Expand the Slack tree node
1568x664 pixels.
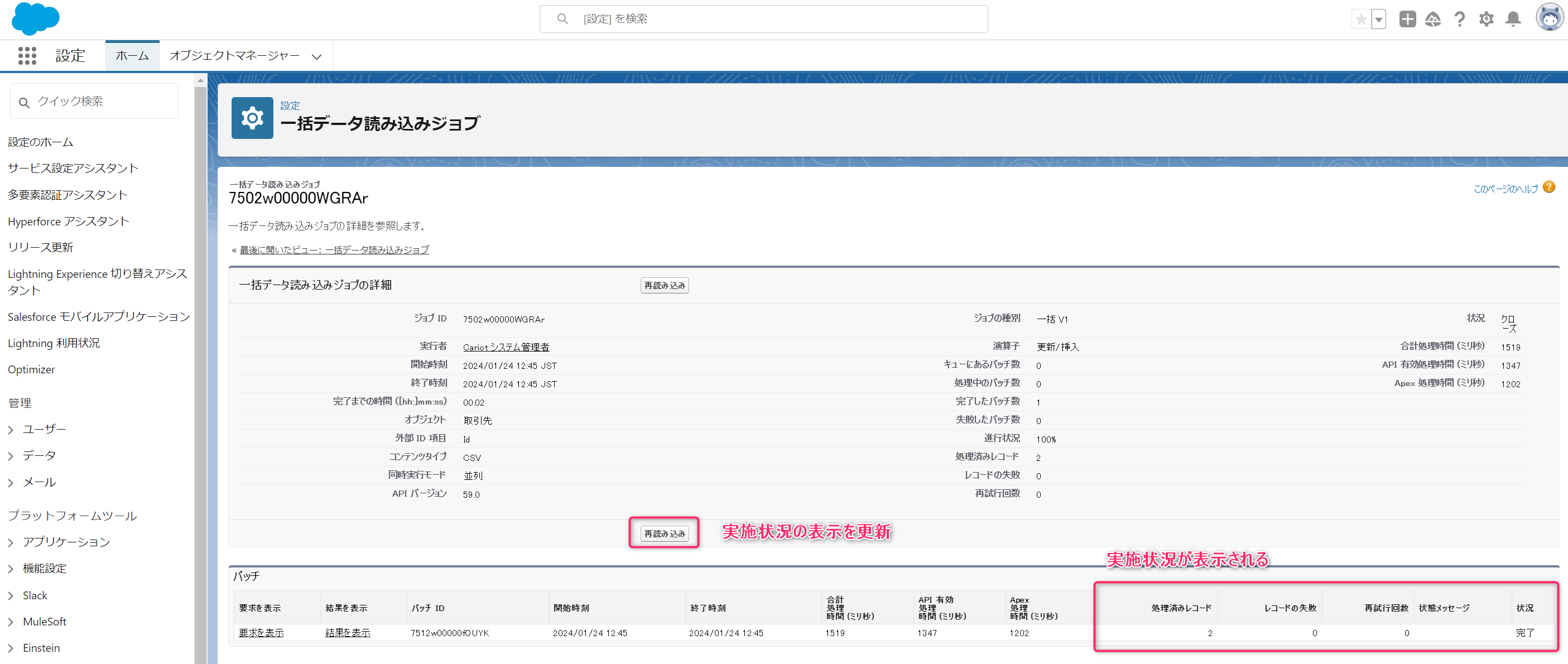tap(11, 596)
